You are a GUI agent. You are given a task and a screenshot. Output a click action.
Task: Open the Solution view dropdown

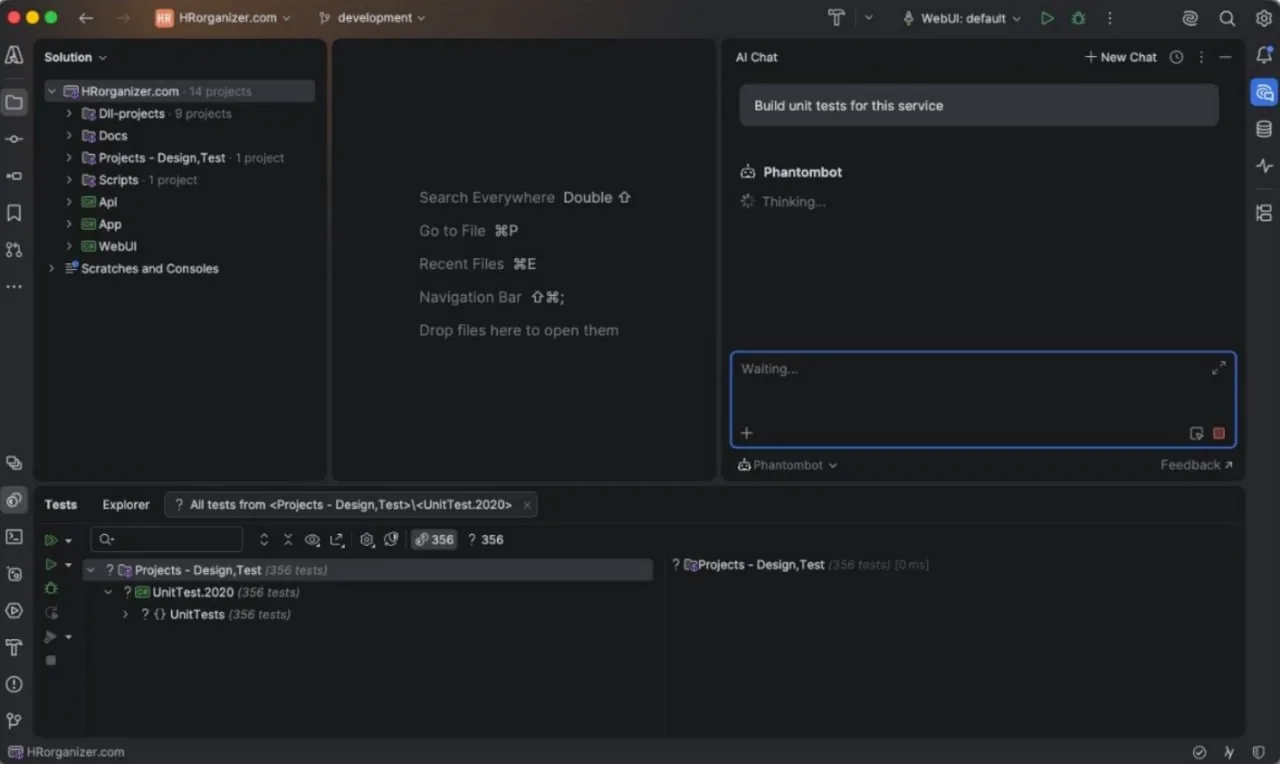click(x=75, y=57)
